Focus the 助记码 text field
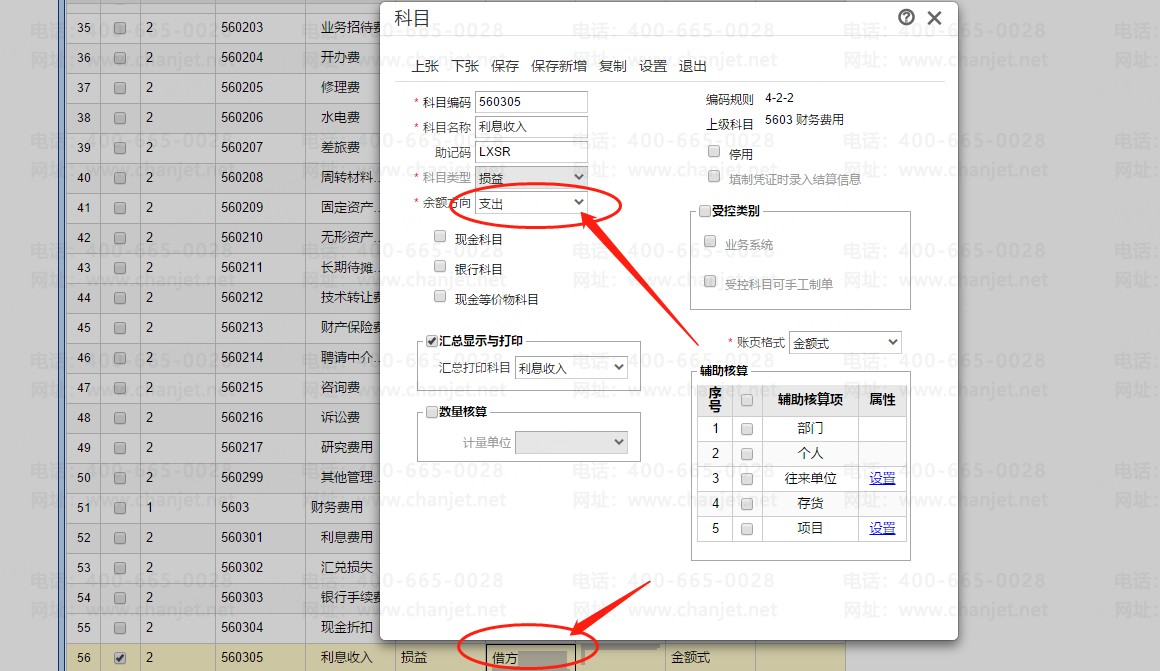This screenshot has width=1160, height=671. click(531, 152)
